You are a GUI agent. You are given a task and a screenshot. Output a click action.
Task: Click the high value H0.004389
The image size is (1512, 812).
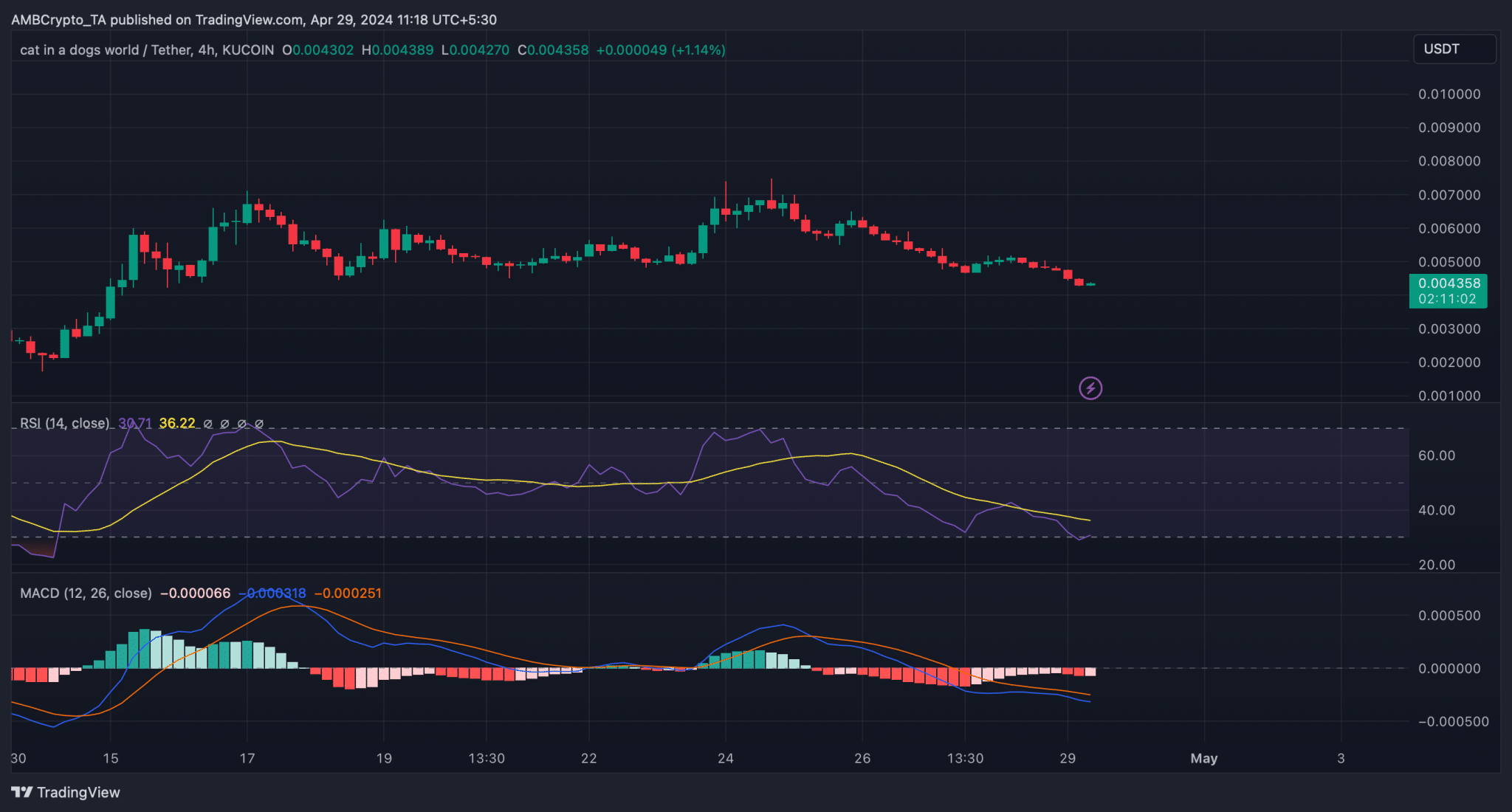[x=398, y=50]
